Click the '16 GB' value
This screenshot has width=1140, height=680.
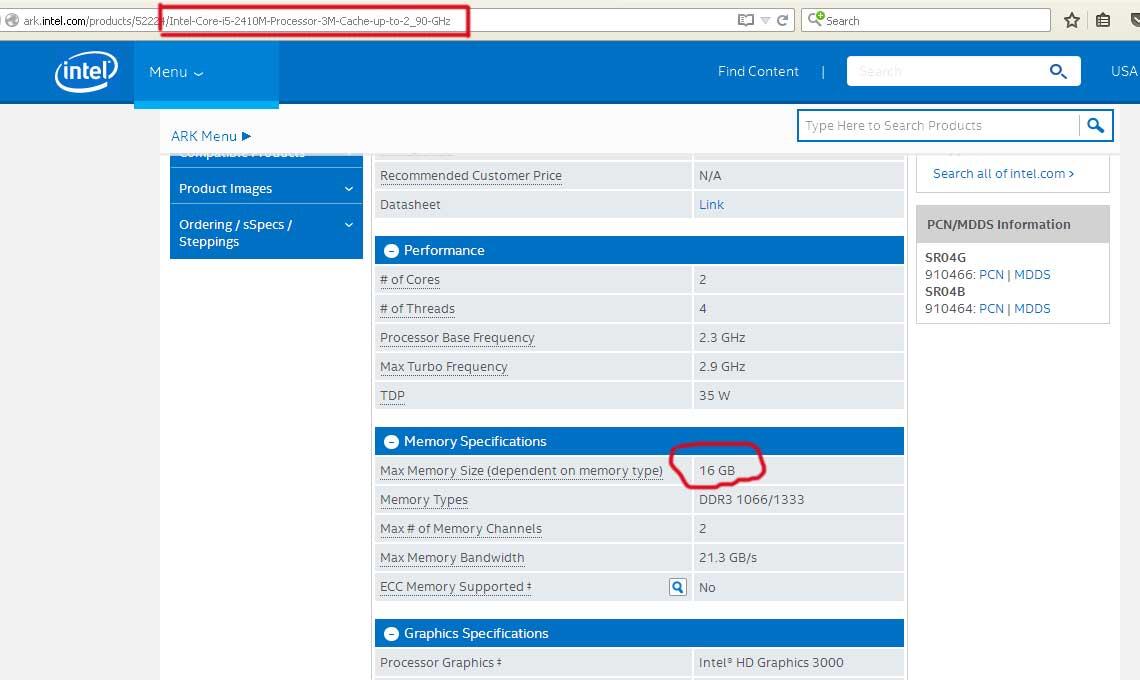717,471
